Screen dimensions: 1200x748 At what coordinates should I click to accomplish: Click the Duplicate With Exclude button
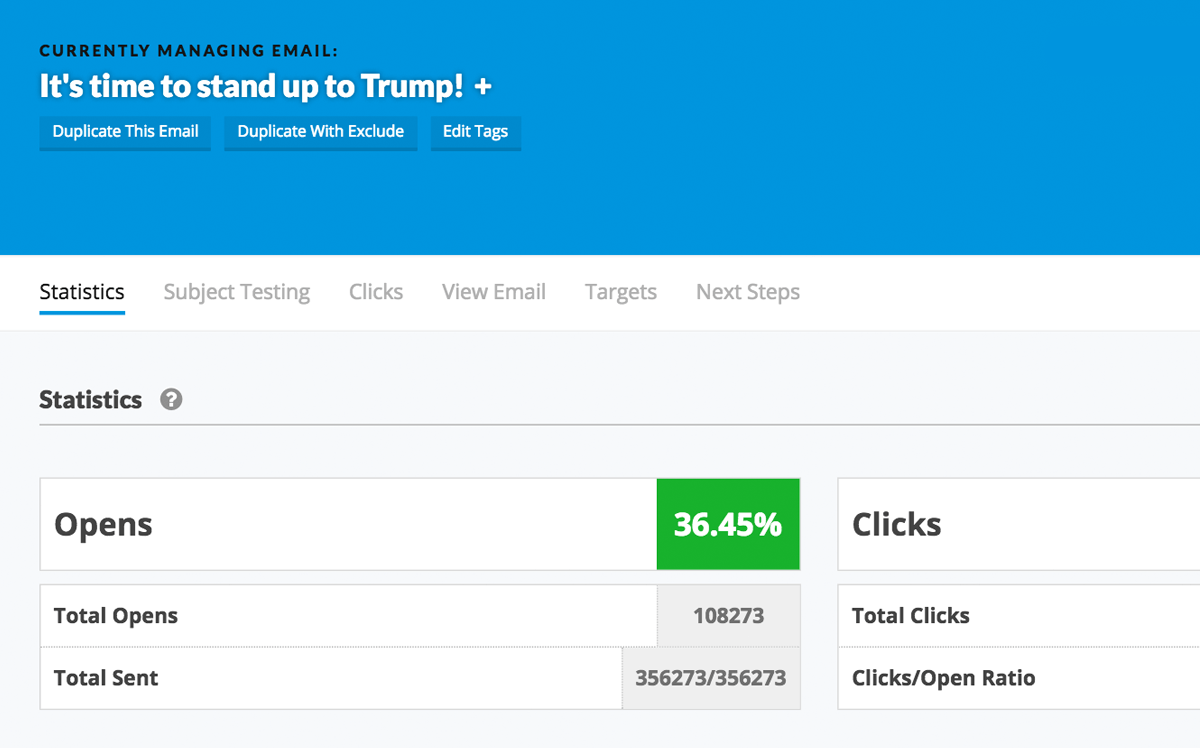pos(320,132)
